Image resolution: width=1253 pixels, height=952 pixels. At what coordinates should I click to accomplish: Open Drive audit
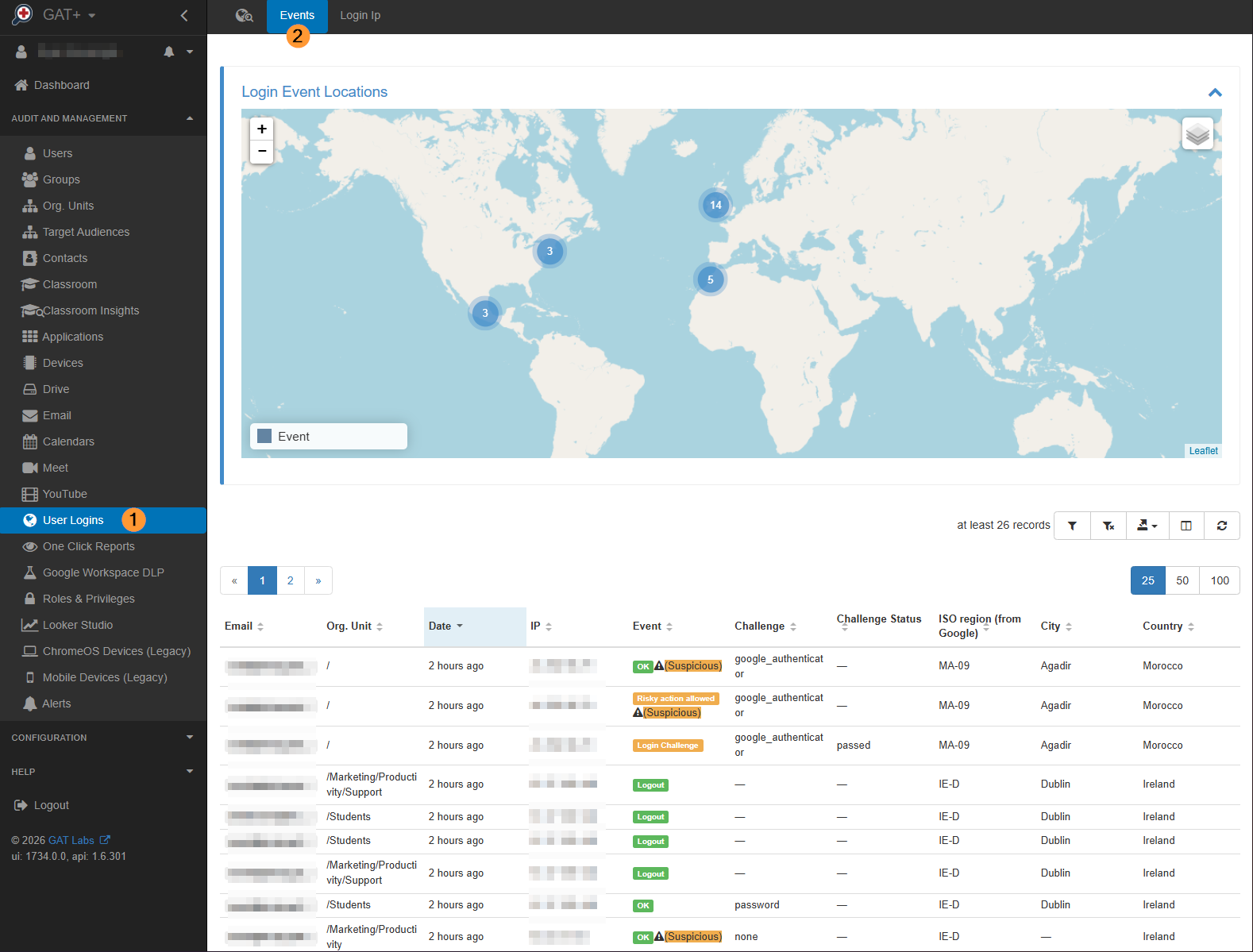point(56,389)
